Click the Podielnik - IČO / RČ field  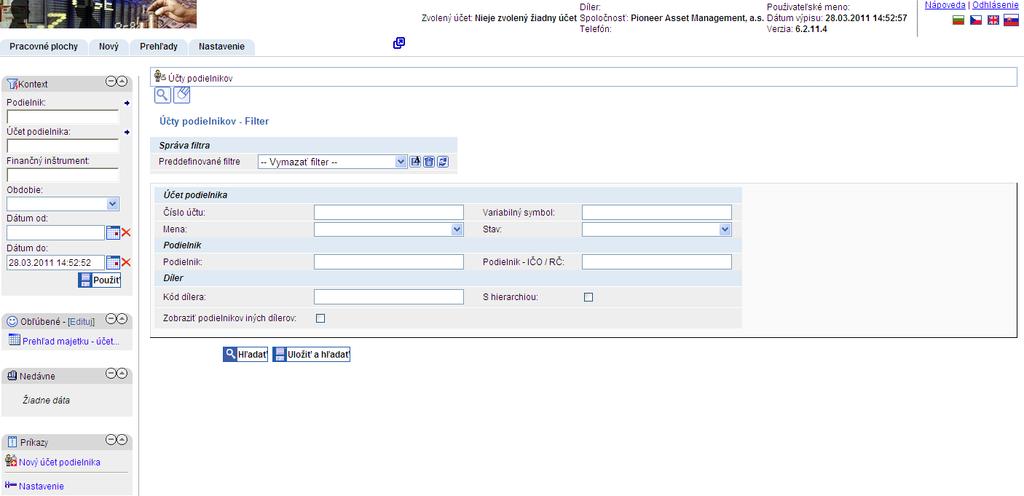click(656, 262)
